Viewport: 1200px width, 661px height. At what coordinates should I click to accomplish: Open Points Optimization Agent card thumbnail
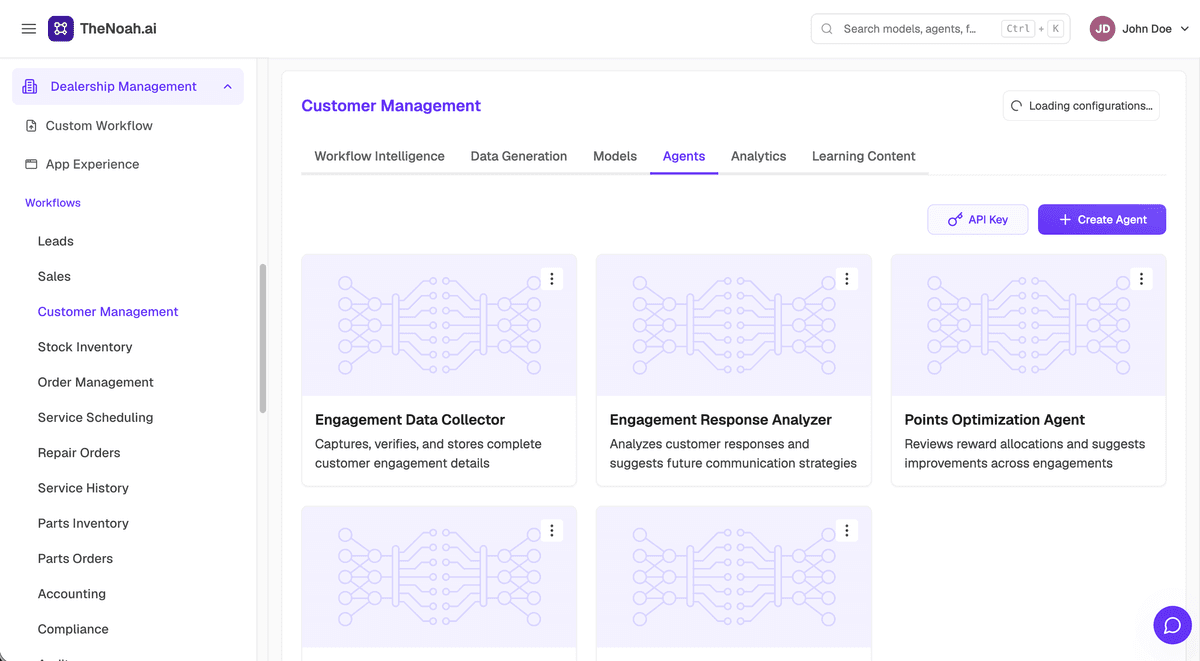point(1029,325)
